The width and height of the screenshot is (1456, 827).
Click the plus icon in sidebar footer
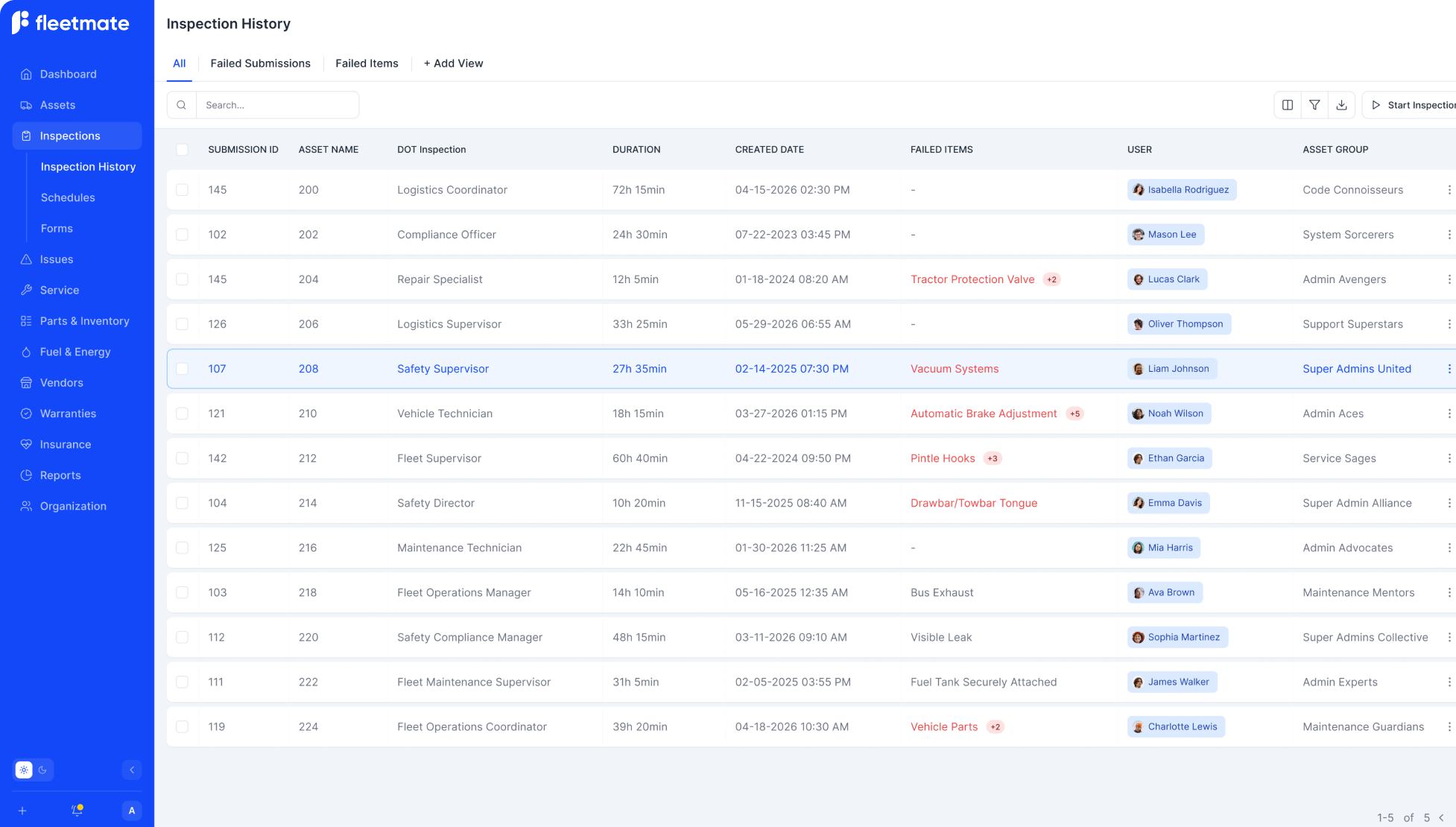coord(22,810)
